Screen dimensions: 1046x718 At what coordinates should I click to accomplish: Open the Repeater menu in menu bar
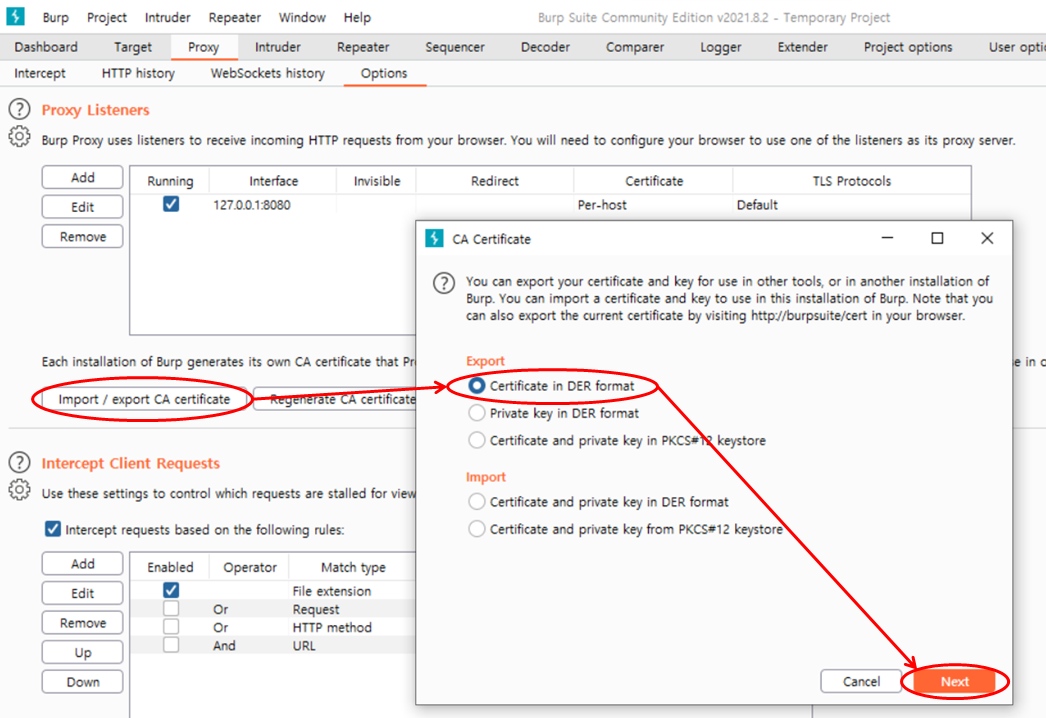234,18
